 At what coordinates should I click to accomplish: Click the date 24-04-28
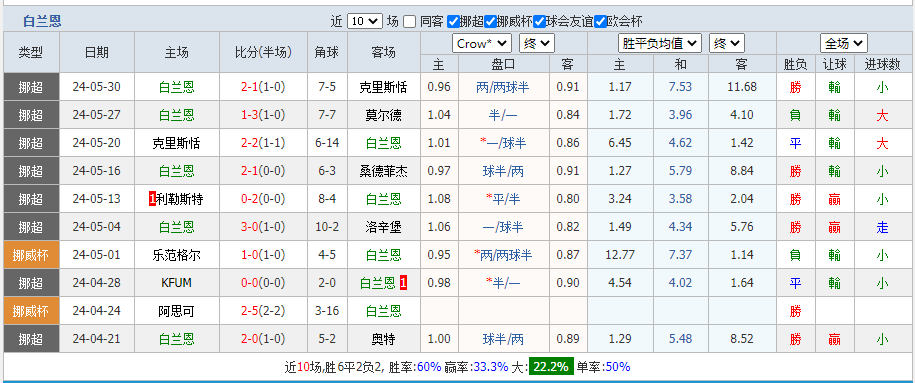click(96, 283)
